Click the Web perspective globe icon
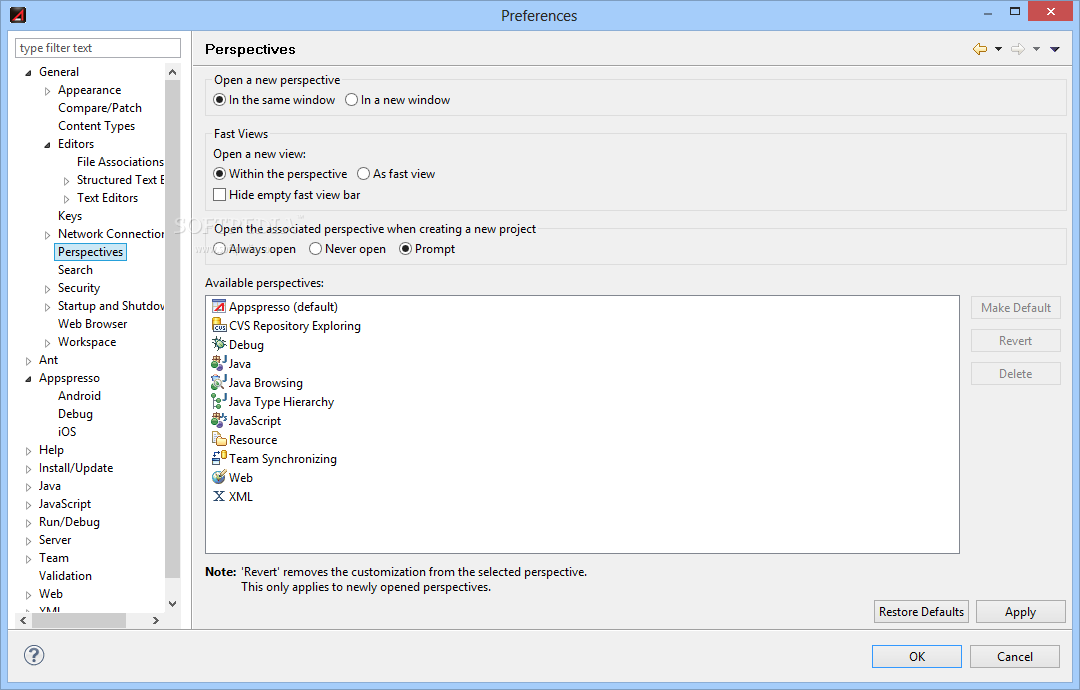 click(x=219, y=478)
